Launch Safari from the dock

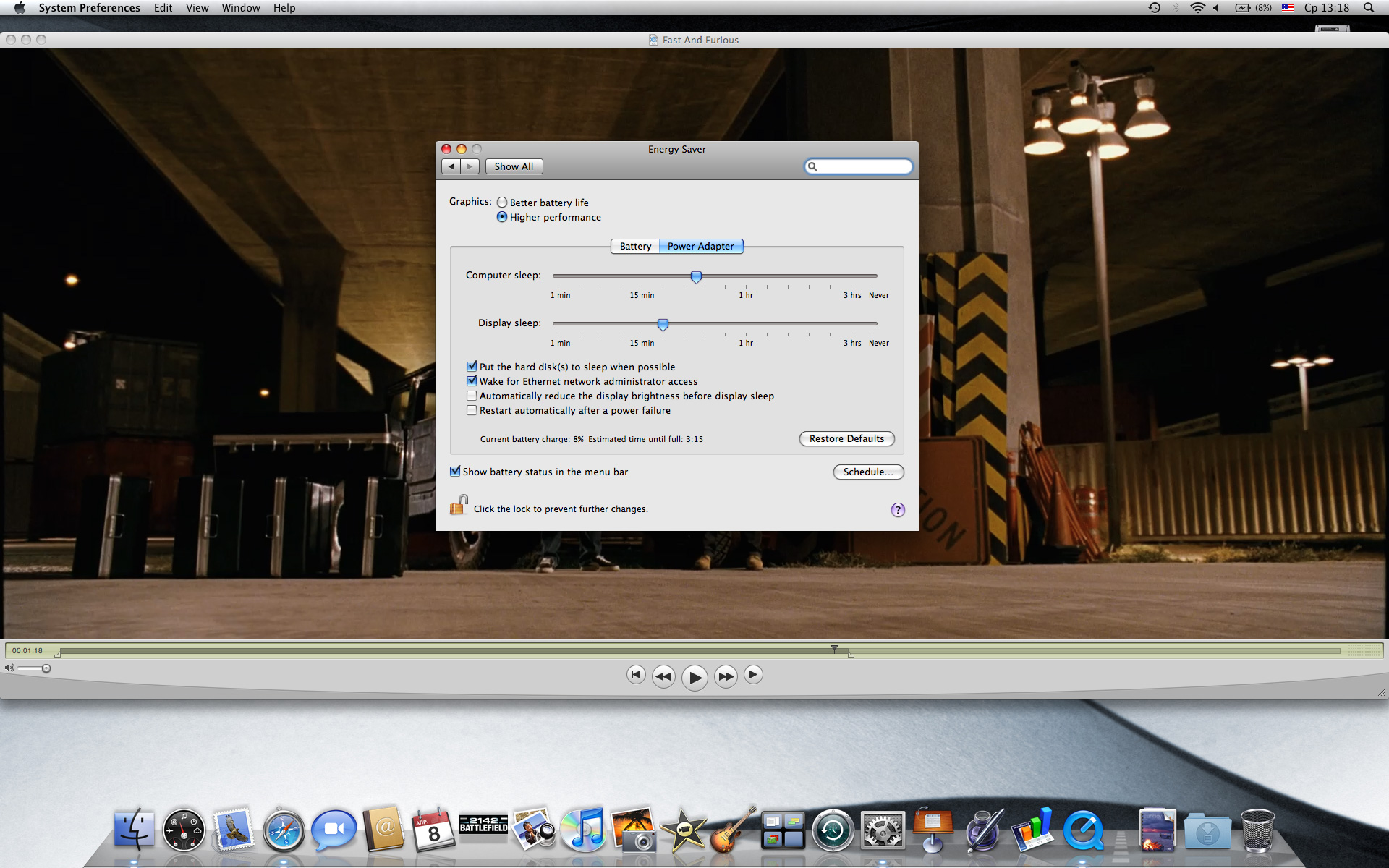pos(284,830)
